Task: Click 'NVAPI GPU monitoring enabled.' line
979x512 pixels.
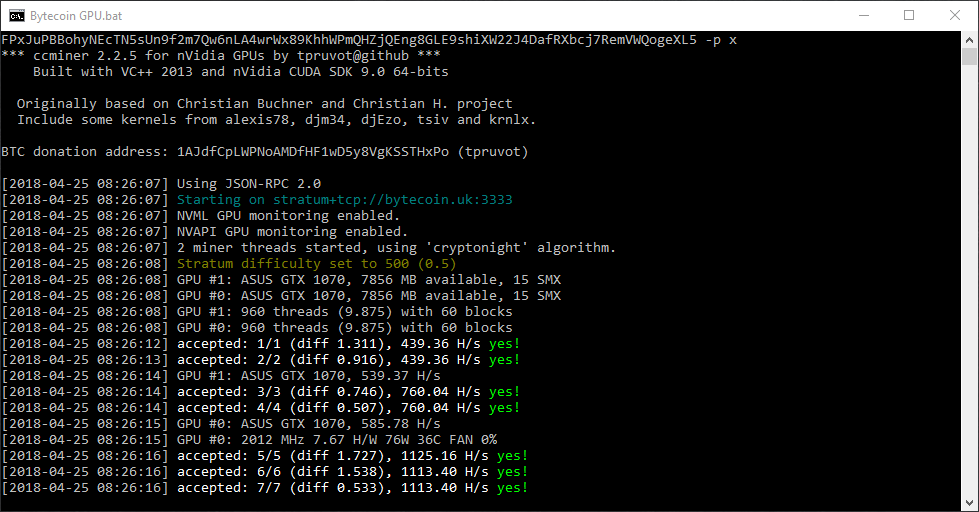Action: coord(205,232)
